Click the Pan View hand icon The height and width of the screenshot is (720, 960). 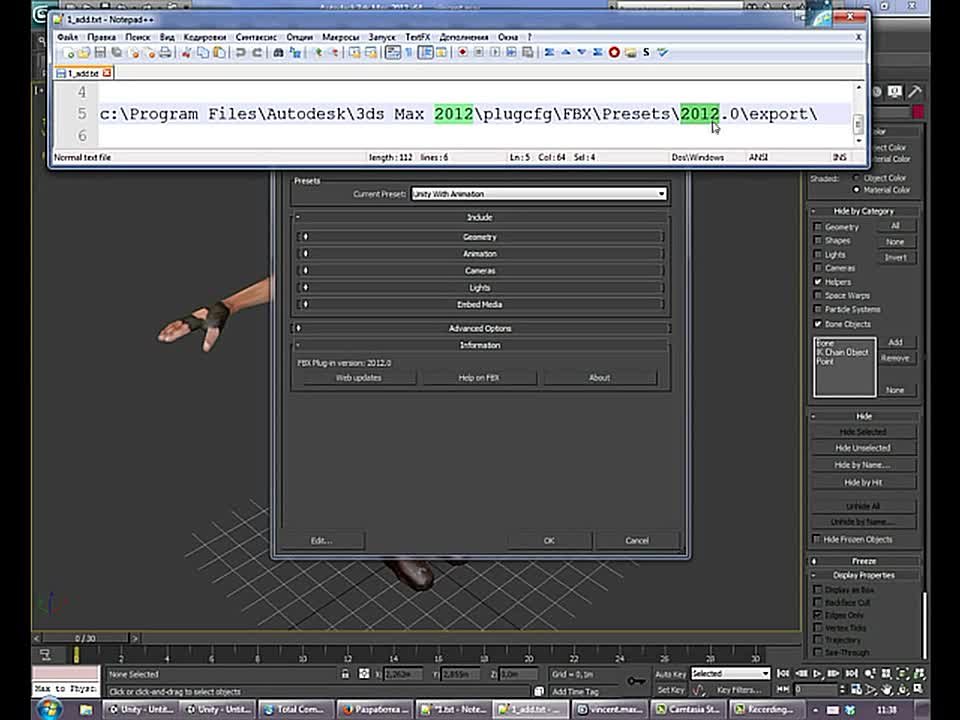point(886,689)
